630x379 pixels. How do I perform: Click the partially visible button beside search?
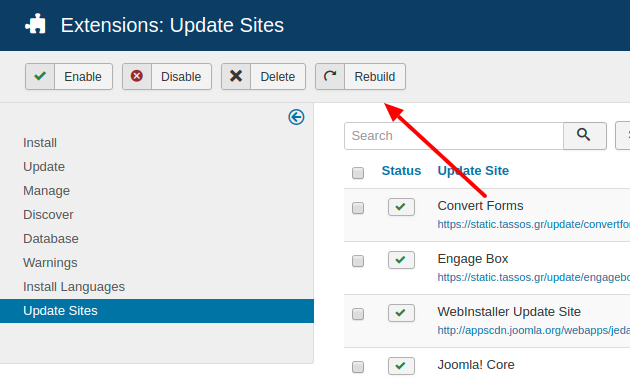coord(623,136)
